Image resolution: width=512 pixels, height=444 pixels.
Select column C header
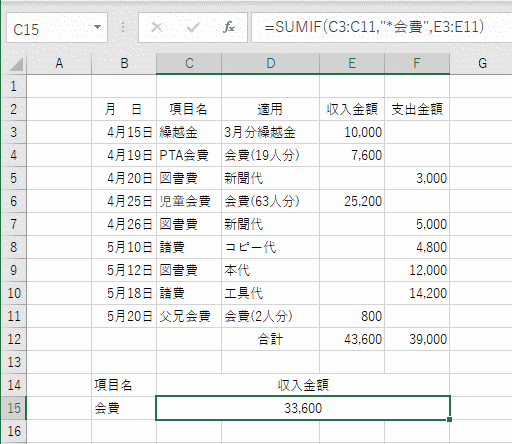[189, 63]
